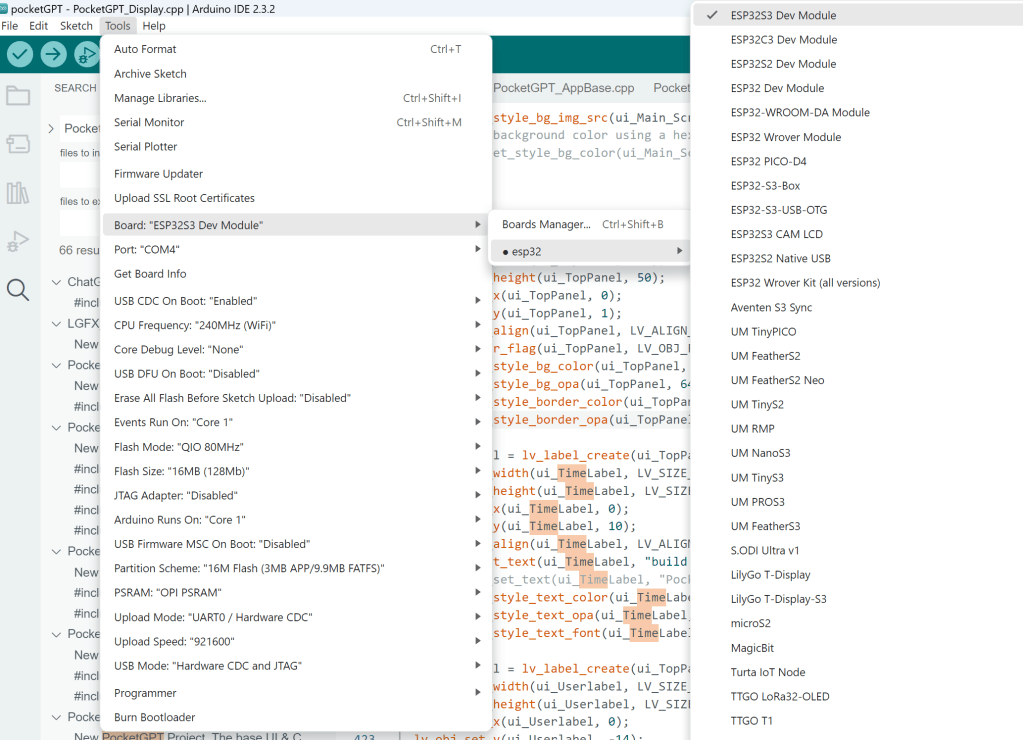Click the Search magnifier sidebar icon

[x=18, y=290]
